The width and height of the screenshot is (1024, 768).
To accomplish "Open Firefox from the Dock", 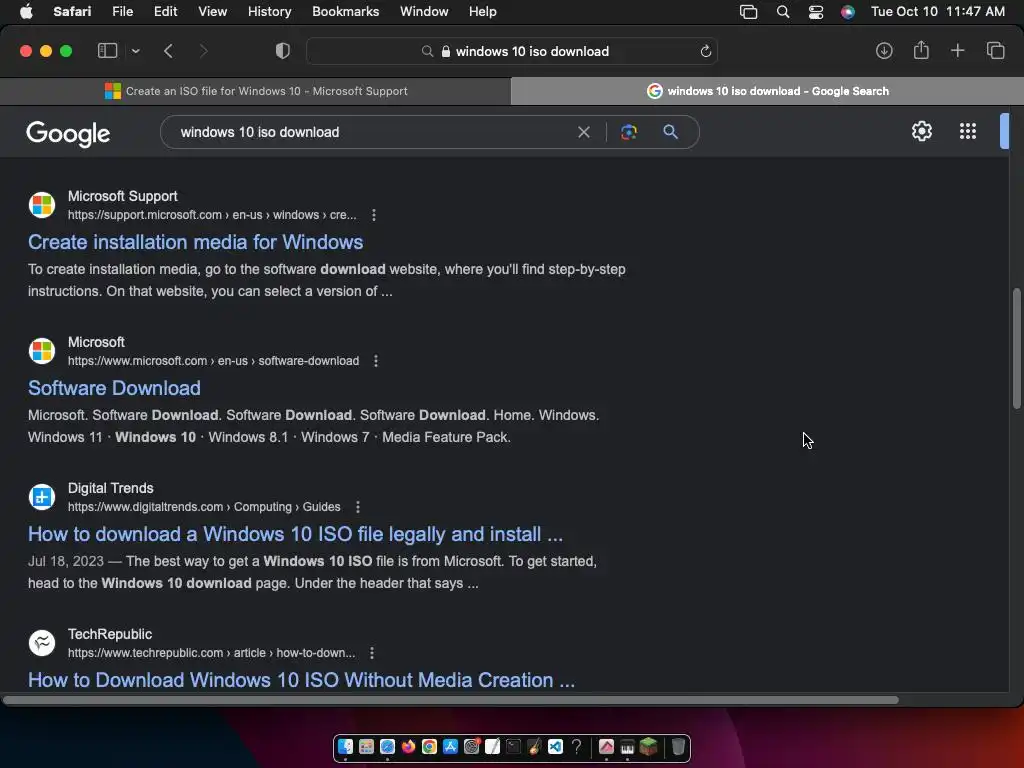I will [x=408, y=746].
